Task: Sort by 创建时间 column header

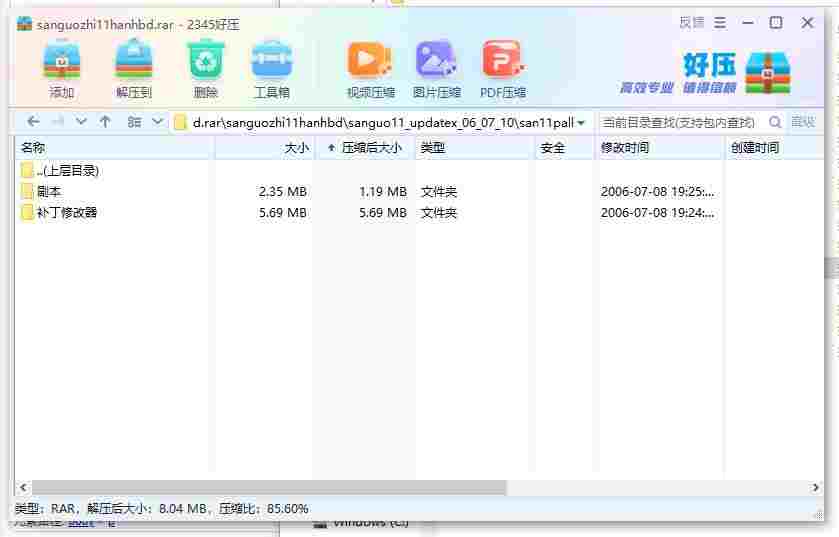Action: click(x=774, y=148)
